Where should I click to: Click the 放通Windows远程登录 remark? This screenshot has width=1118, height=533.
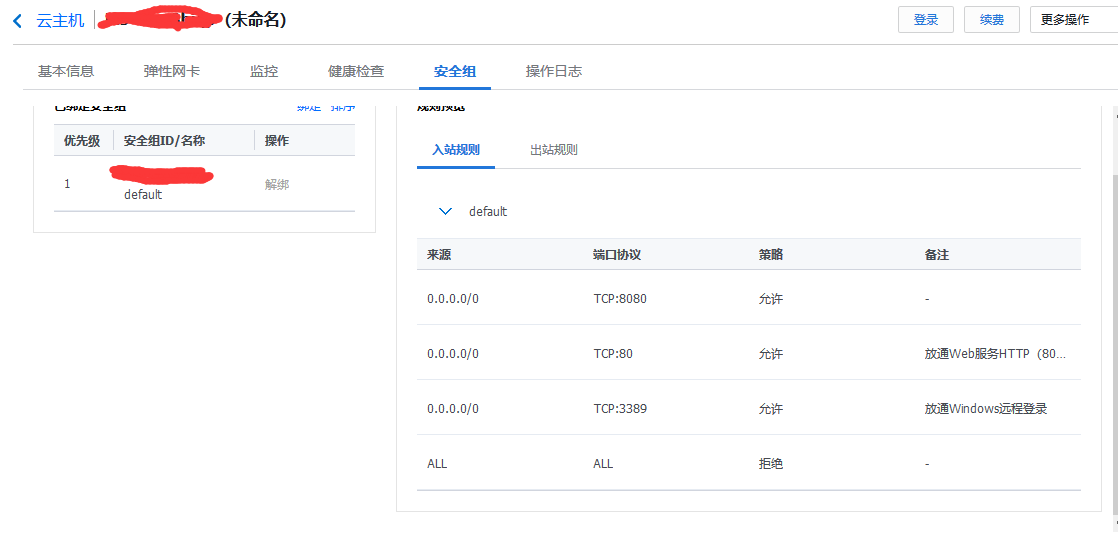985,409
